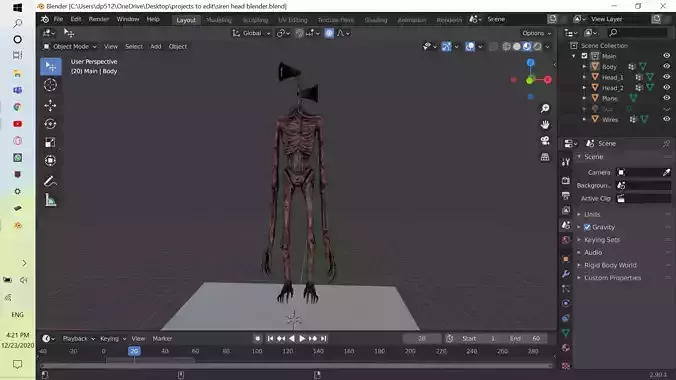This screenshot has width=676, height=380.
Task: Toggle the Gravity checkbox
Action: (x=587, y=227)
